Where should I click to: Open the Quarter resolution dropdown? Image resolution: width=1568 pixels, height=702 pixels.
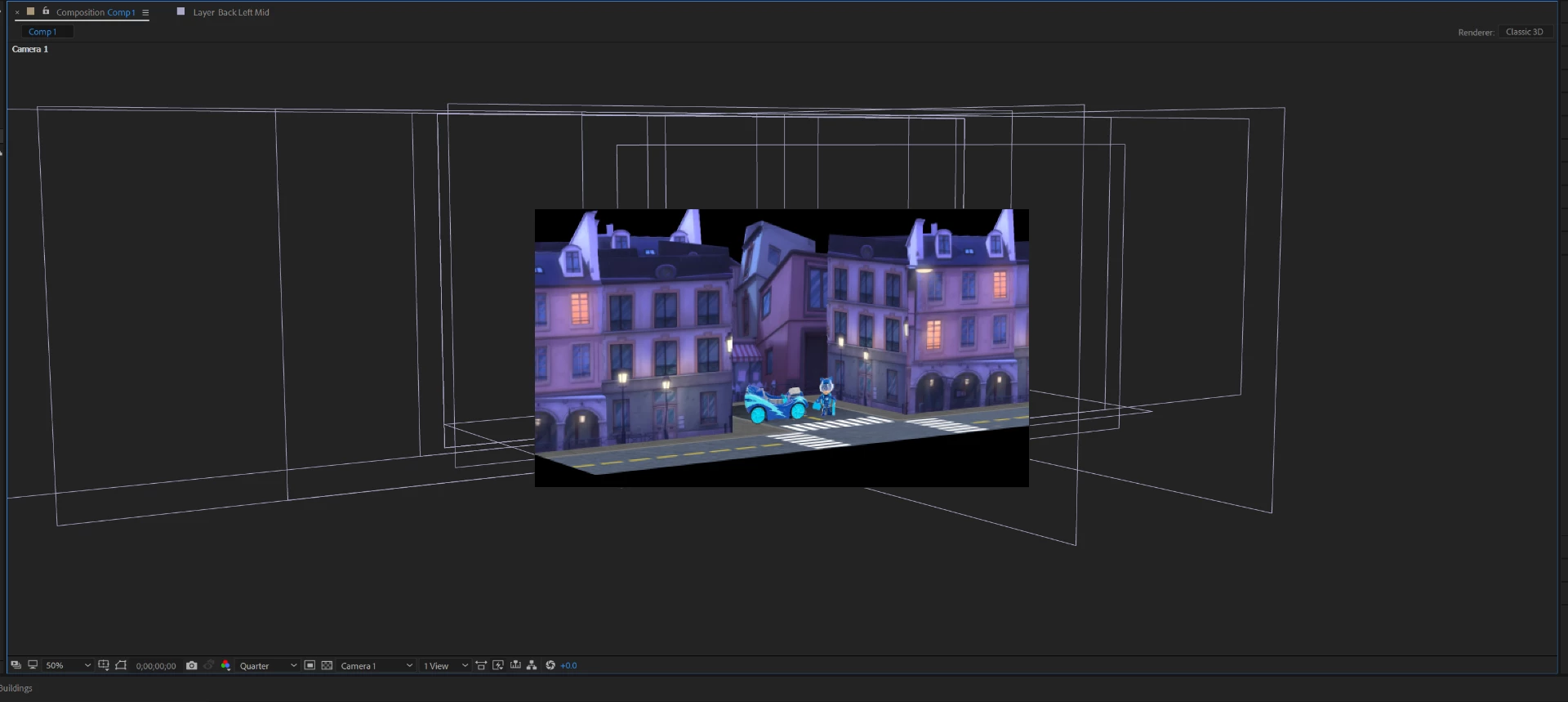click(x=268, y=666)
